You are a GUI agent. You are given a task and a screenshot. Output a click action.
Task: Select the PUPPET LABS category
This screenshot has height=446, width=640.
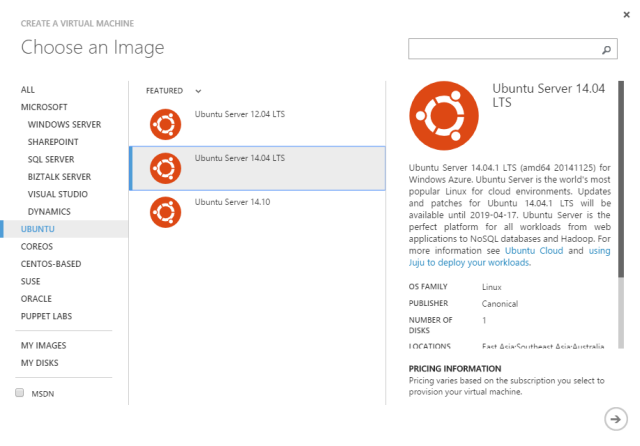click(46, 316)
